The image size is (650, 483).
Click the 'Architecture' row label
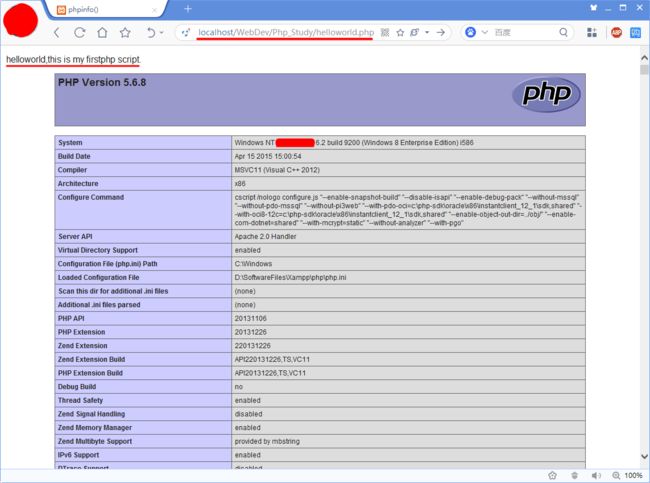coord(78,184)
